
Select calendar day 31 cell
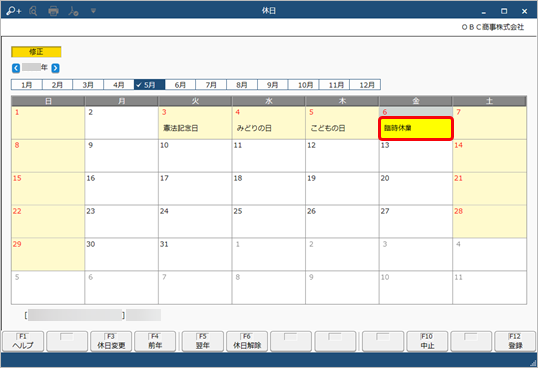[195, 254]
